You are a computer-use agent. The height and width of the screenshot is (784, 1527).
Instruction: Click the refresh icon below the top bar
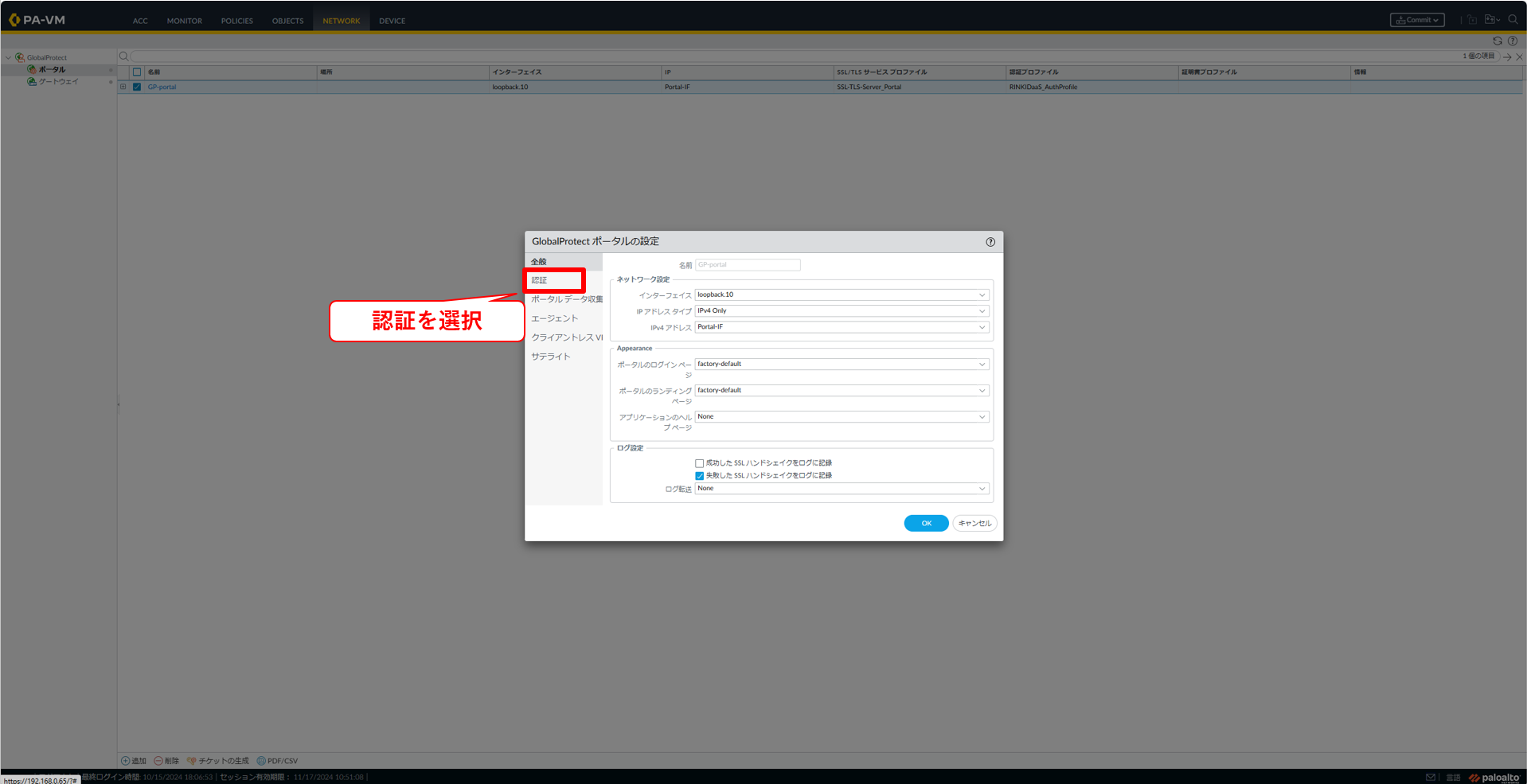(1498, 41)
